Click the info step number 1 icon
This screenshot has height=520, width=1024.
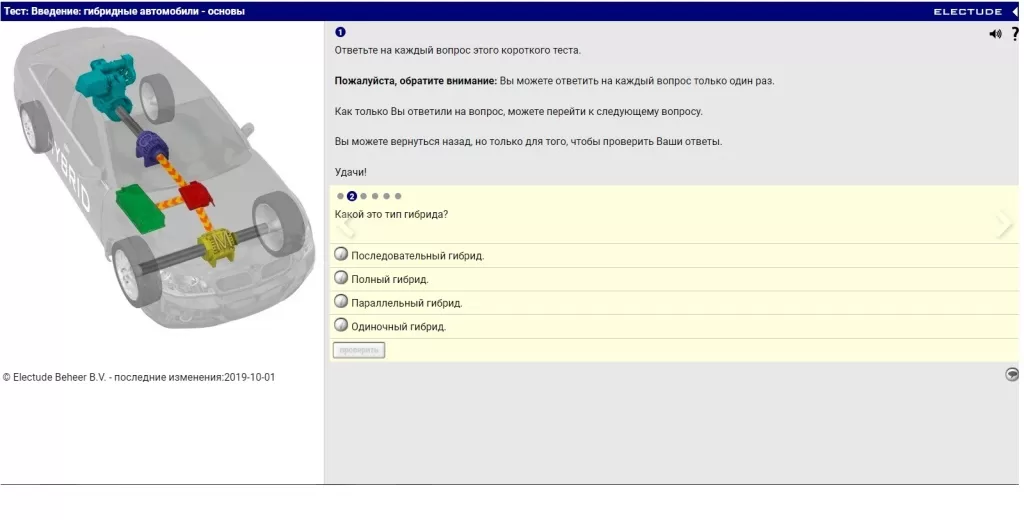340,32
